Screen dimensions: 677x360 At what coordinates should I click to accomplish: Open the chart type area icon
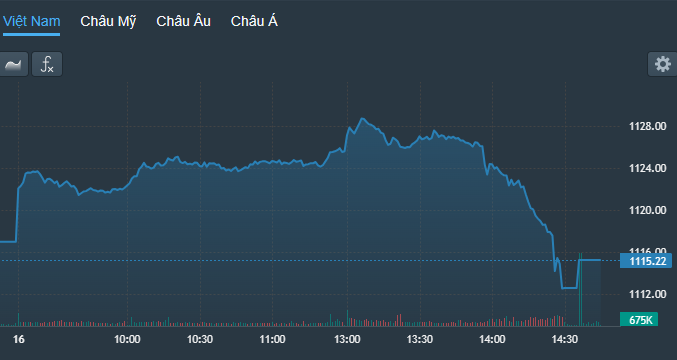point(13,64)
